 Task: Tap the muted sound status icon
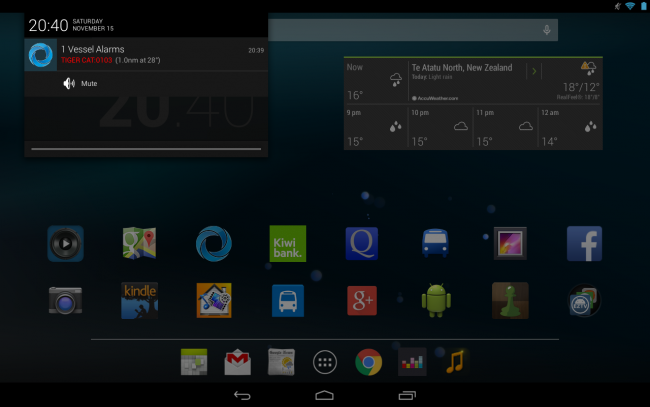point(618,6)
